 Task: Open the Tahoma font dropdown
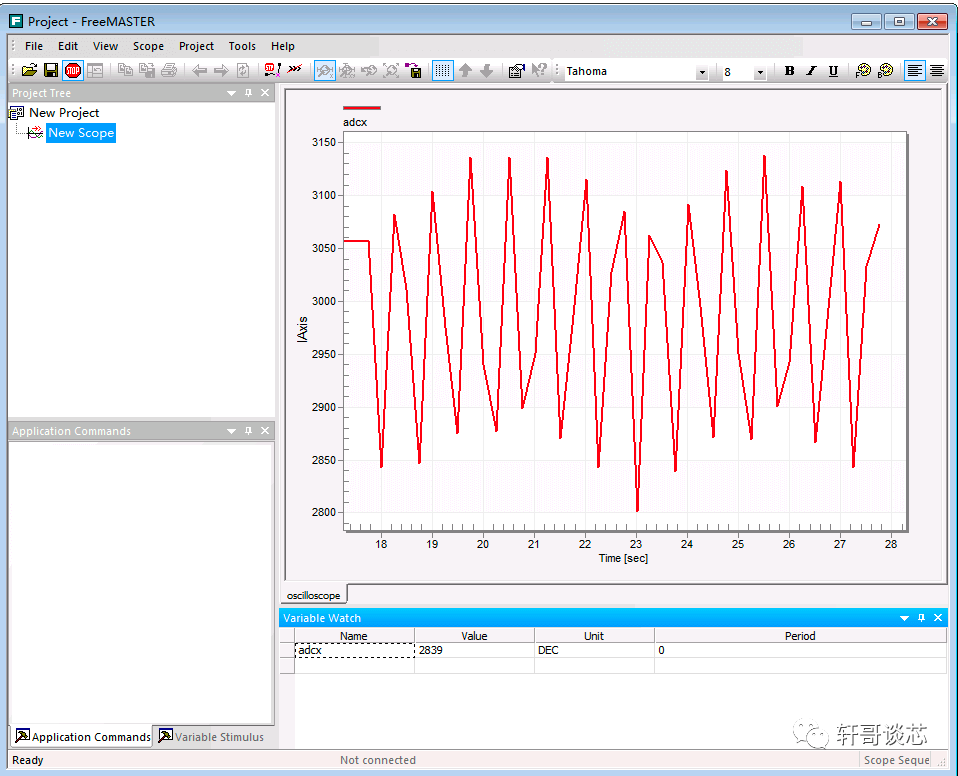(x=701, y=72)
